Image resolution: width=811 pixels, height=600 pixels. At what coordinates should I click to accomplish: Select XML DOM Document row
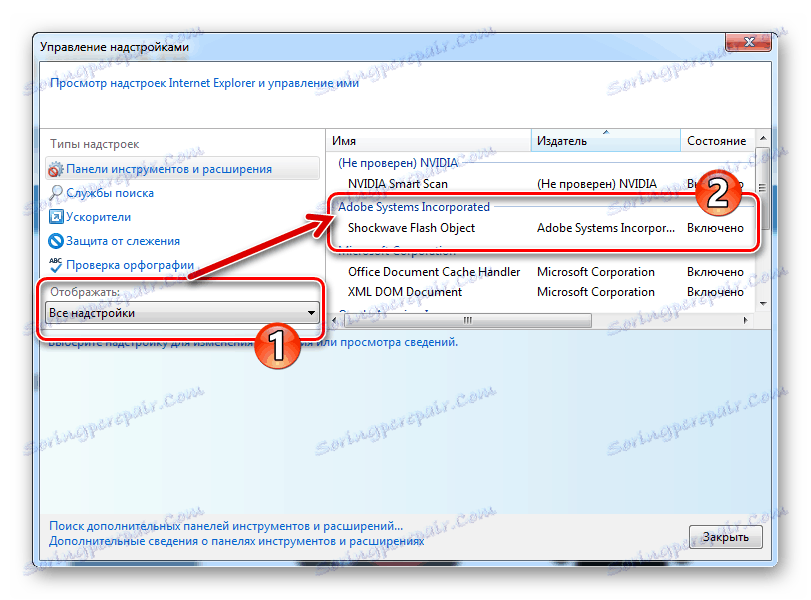tap(542, 292)
